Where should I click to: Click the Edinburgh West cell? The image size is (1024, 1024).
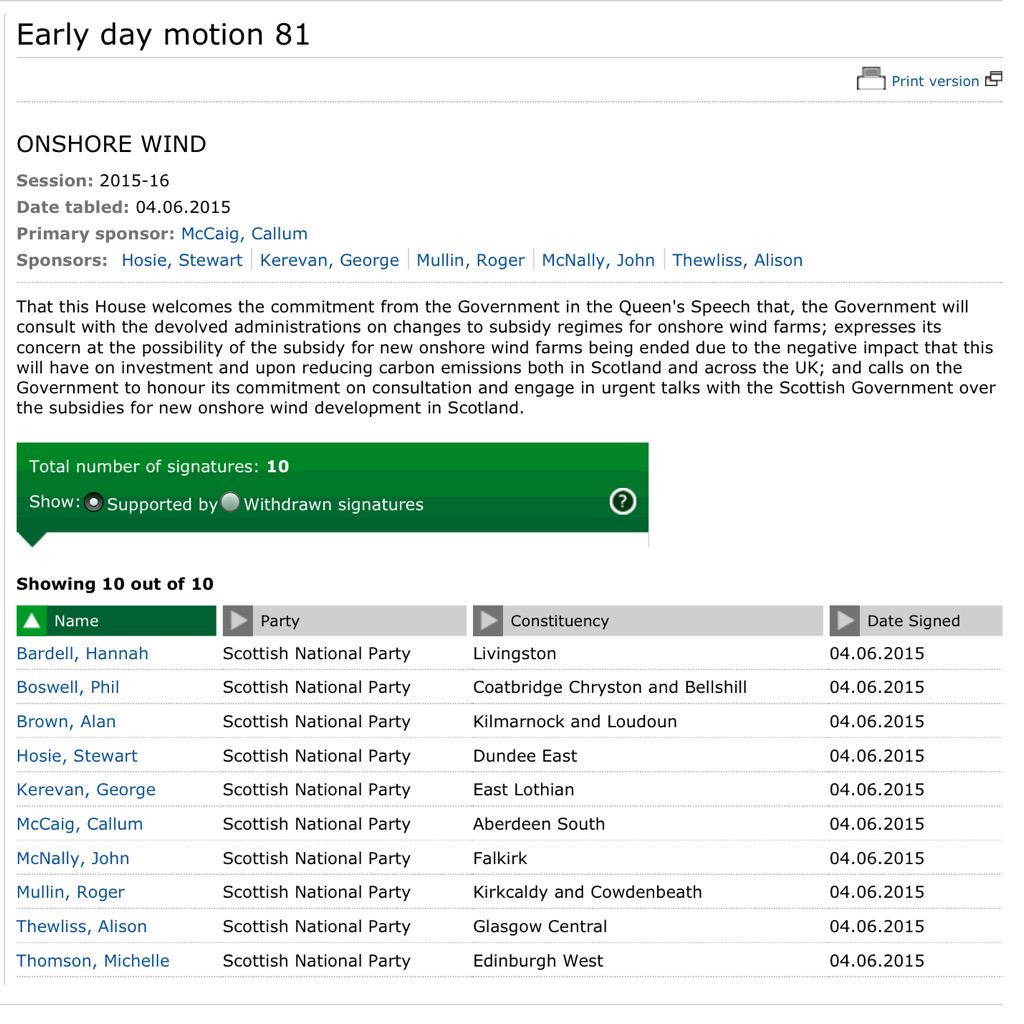[x=538, y=961]
